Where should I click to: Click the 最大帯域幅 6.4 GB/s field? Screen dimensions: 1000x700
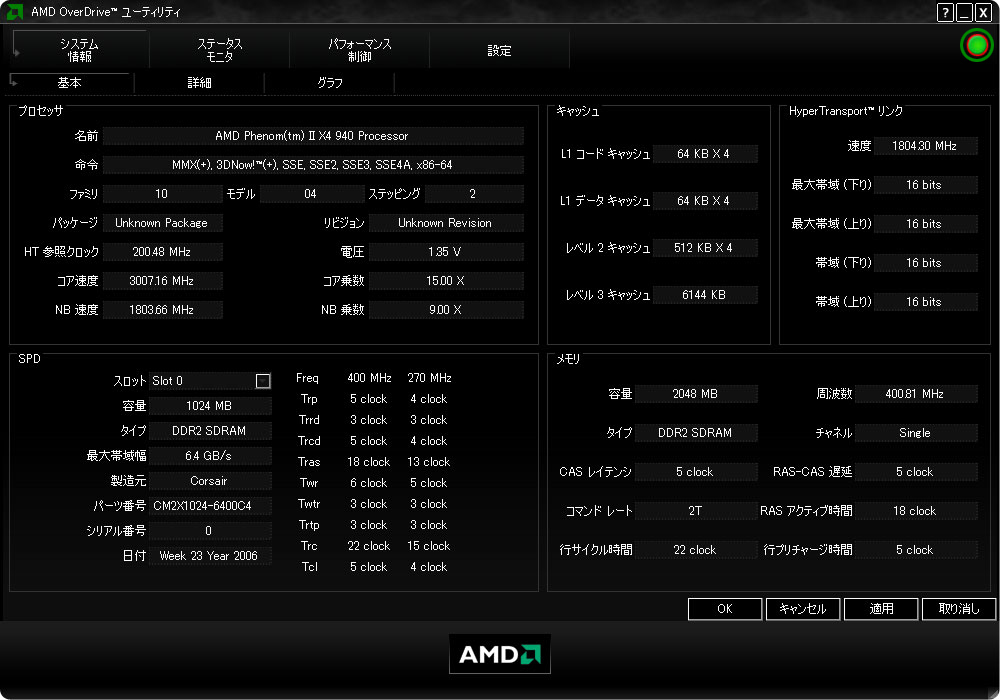[x=210, y=456]
